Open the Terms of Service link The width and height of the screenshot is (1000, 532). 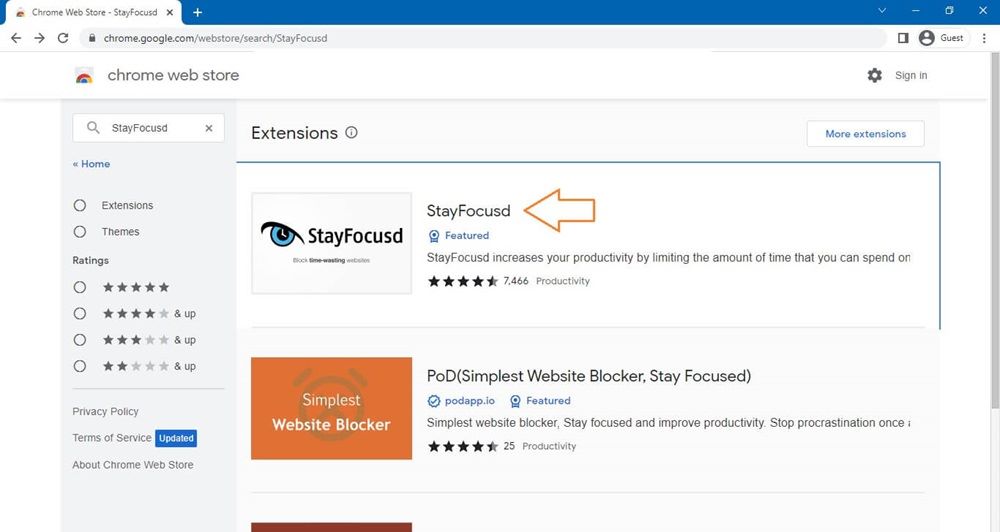coord(112,438)
